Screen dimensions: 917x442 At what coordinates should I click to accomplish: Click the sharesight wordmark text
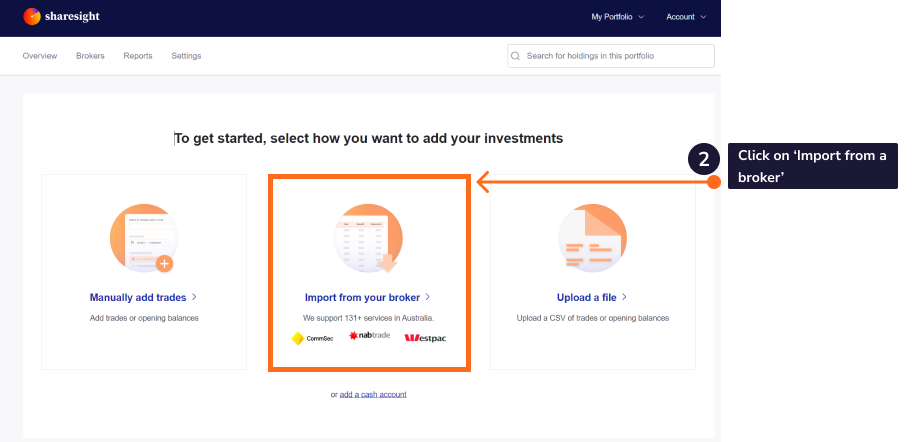(73, 16)
